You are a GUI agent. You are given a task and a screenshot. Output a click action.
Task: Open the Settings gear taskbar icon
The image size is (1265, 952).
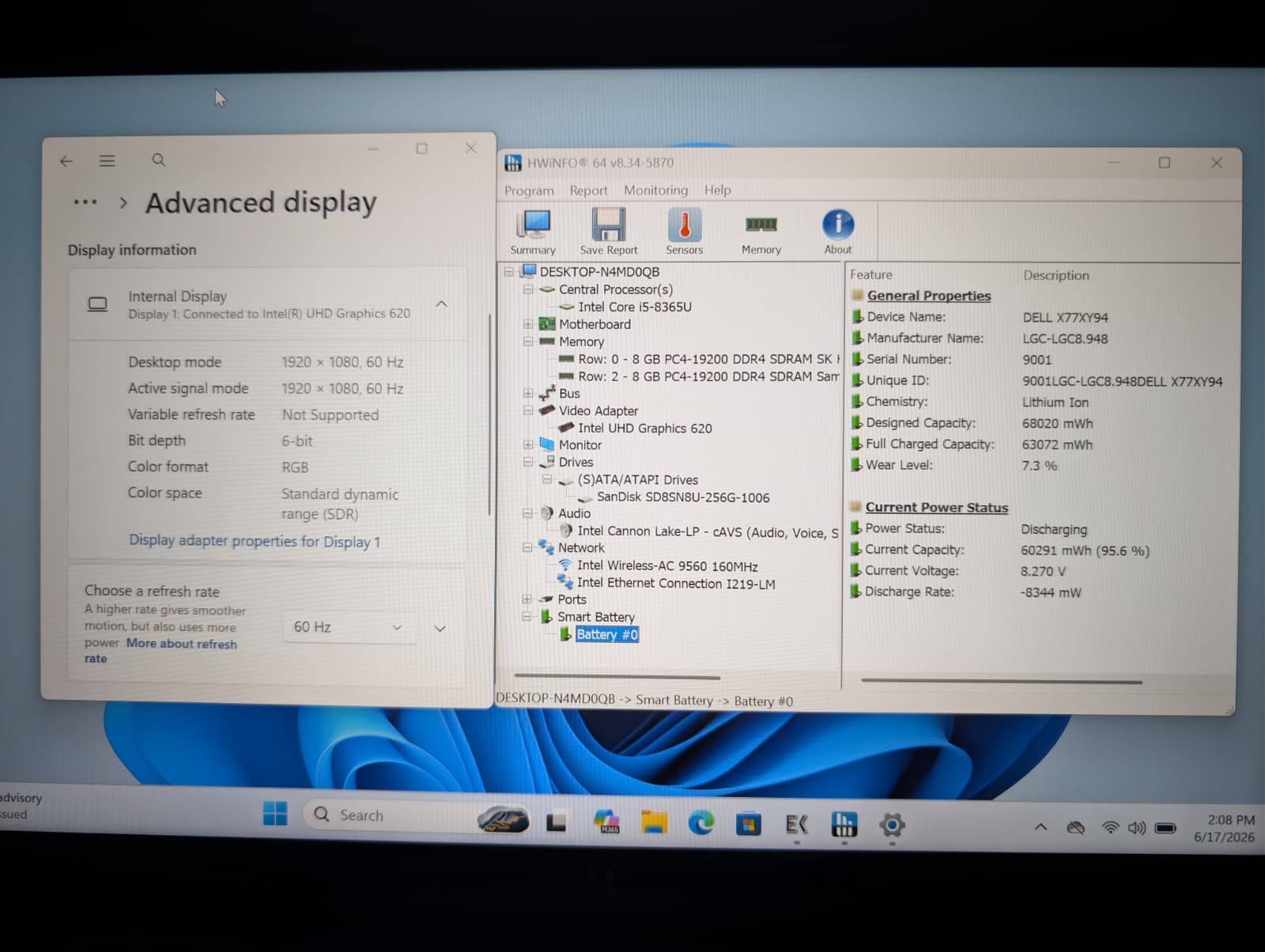(892, 825)
